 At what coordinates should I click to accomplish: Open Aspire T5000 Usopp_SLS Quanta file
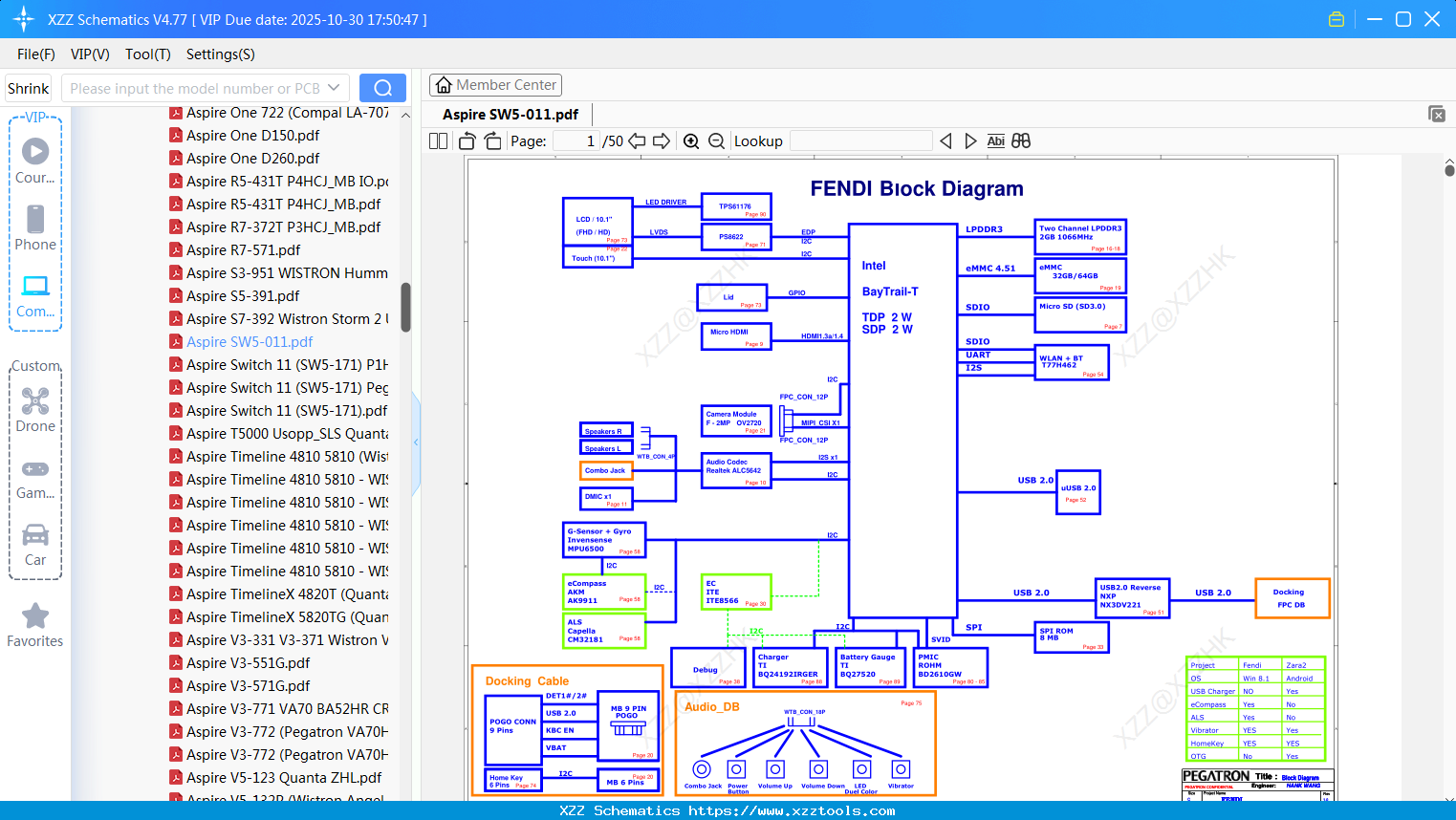279,434
